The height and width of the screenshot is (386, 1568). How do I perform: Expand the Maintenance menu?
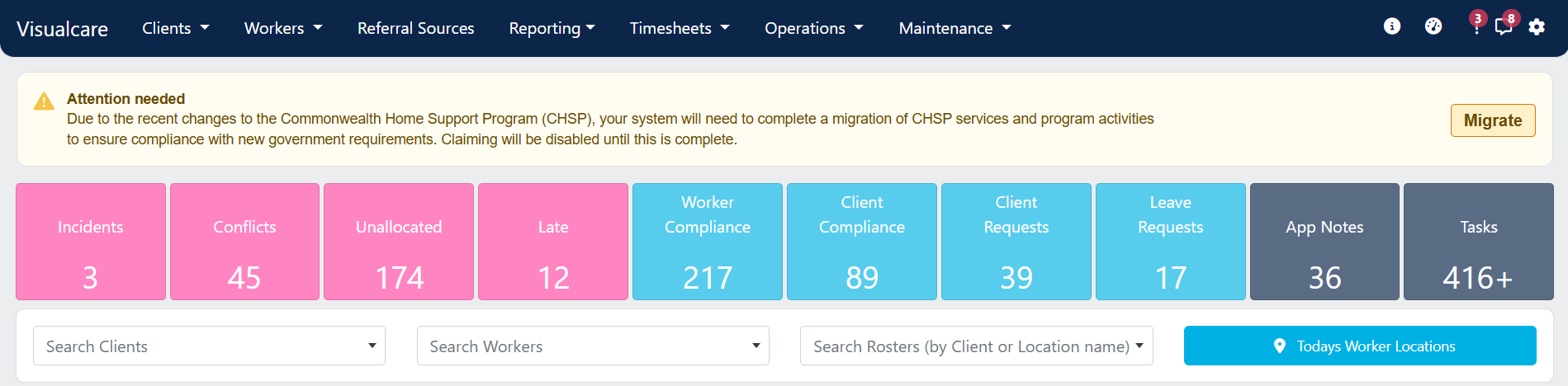coord(955,28)
